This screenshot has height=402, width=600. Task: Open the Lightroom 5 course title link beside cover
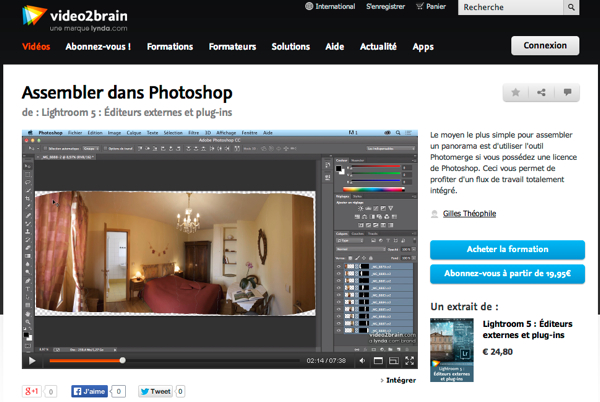(527, 329)
